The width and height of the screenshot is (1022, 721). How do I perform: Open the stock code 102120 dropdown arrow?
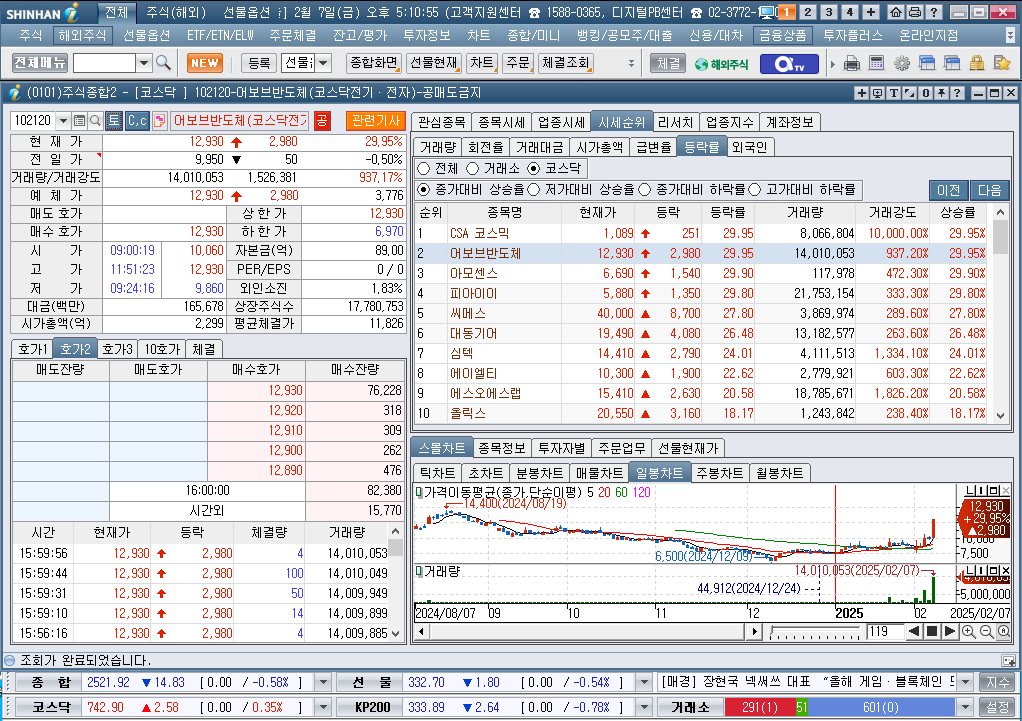coord(63,121)
